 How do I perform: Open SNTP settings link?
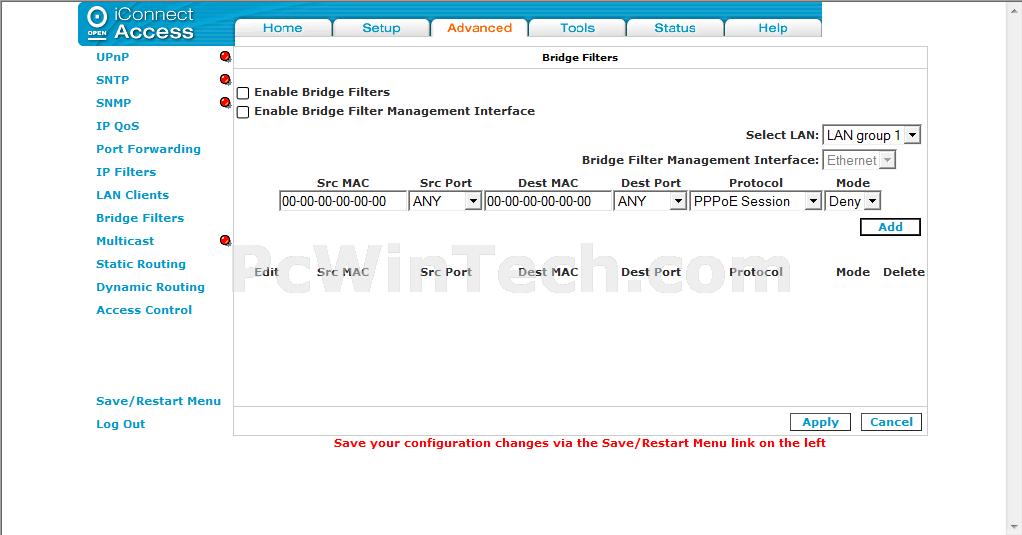coord(113,80)
